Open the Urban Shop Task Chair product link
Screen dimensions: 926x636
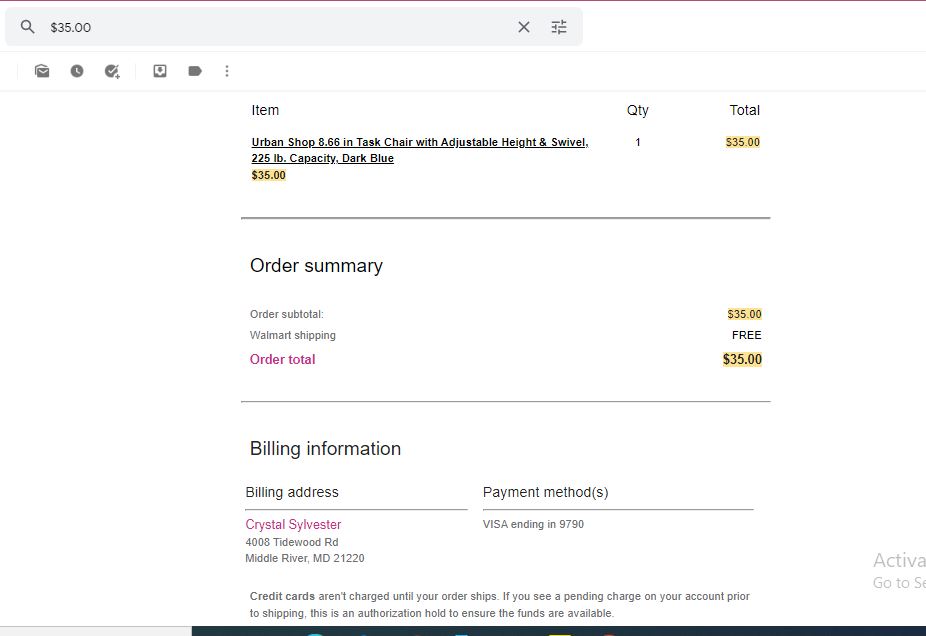420,150
